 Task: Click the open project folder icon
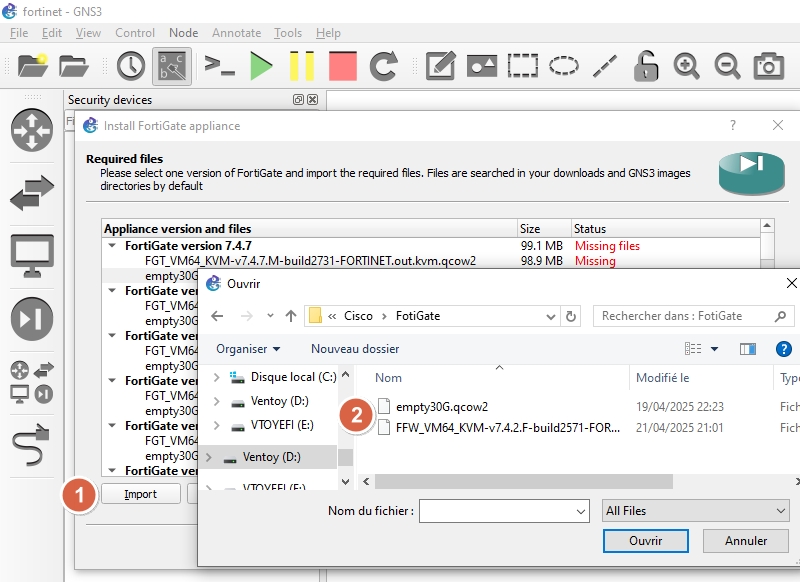73,66
